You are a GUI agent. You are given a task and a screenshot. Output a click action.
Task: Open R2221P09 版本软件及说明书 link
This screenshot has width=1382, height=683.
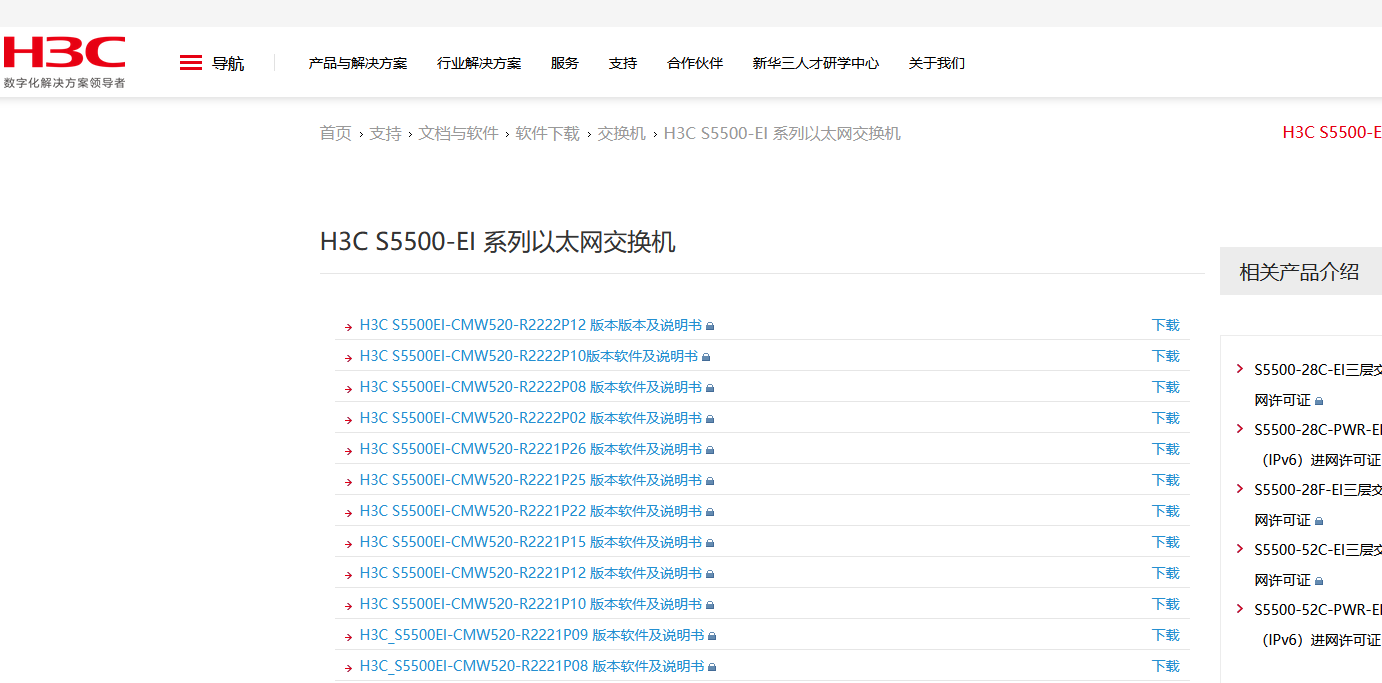point(532,635)
